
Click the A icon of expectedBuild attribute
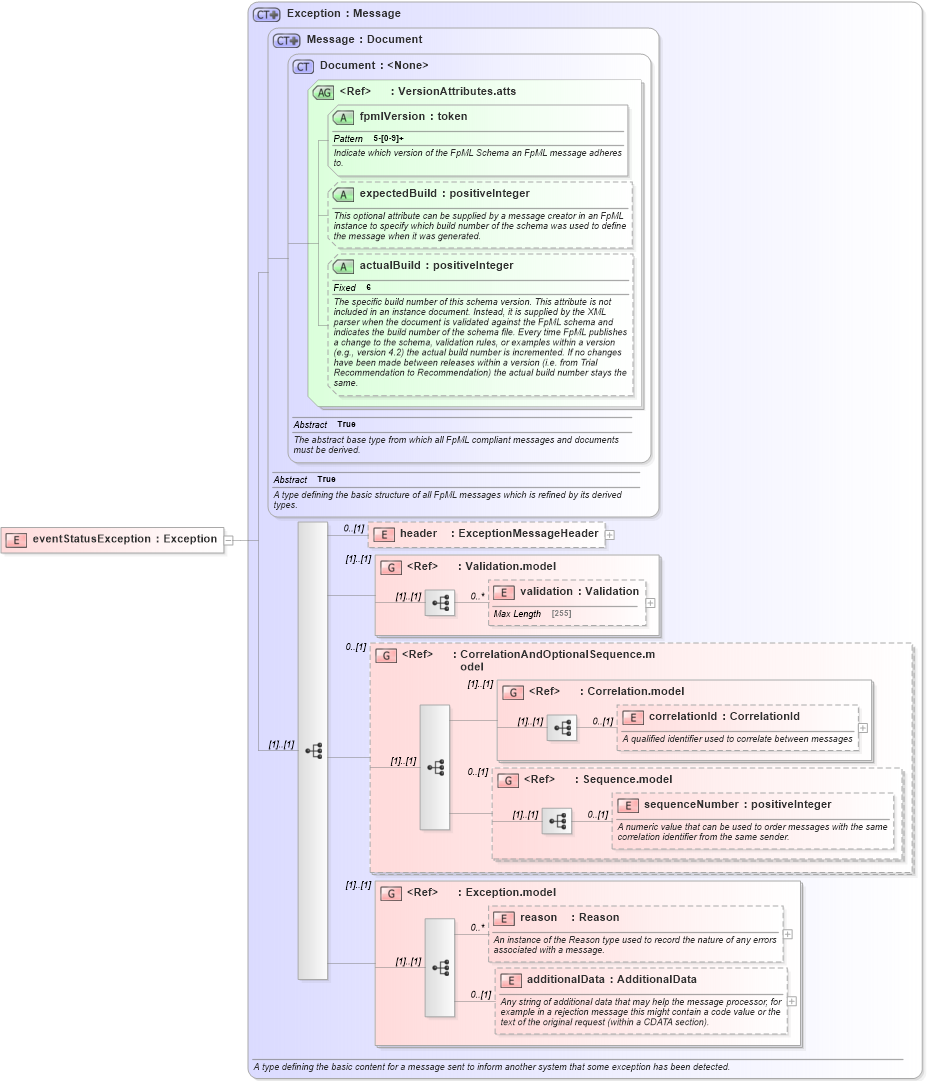(x=343, y=194)
